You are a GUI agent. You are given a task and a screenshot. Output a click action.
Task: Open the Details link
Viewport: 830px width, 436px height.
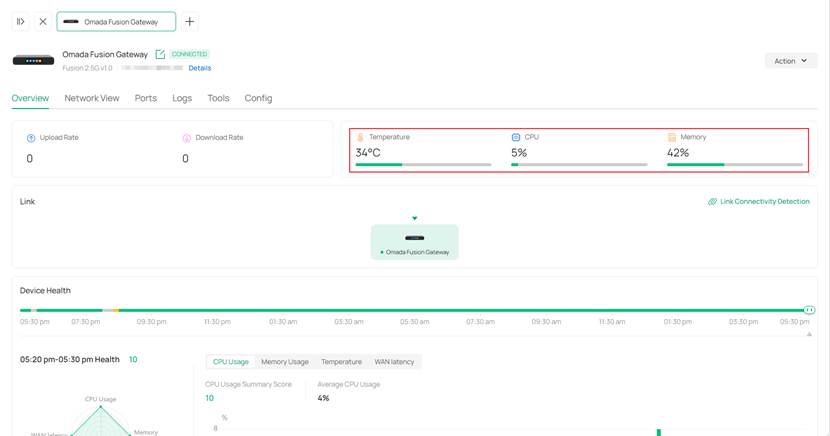point(200,68)
